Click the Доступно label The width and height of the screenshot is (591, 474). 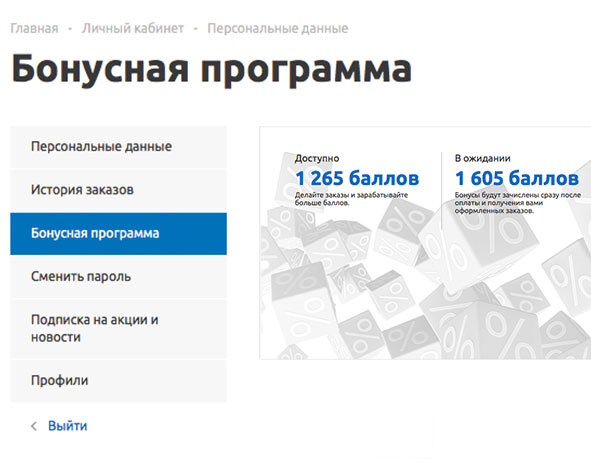[317, 158]
